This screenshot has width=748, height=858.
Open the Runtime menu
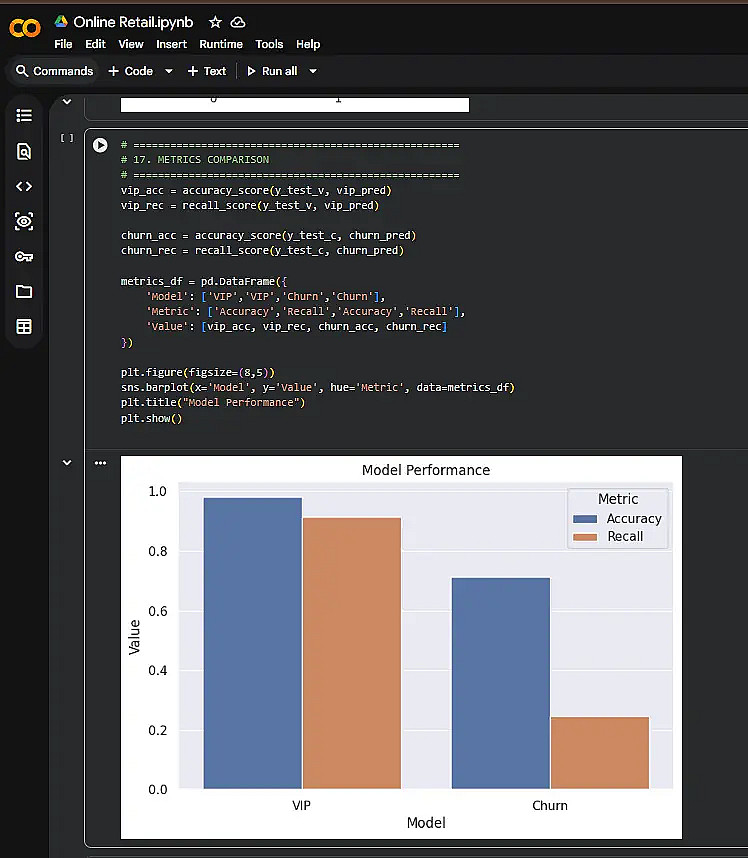tap(221, 44)
